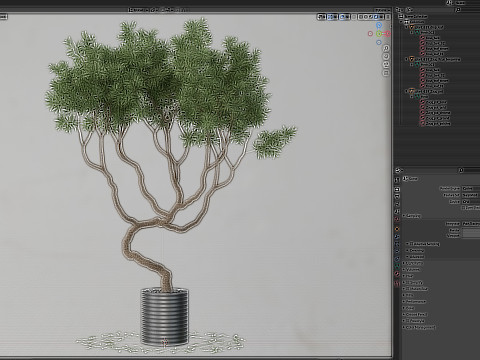Open the viewport shading options dropdown arrow
Viewport: 480px width, 360px height.
(381, 17)
